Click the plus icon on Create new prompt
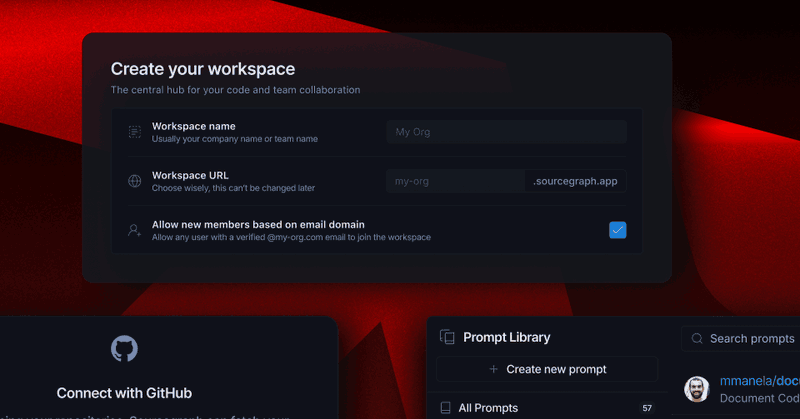The image size is (800, 419). [493, 369]
